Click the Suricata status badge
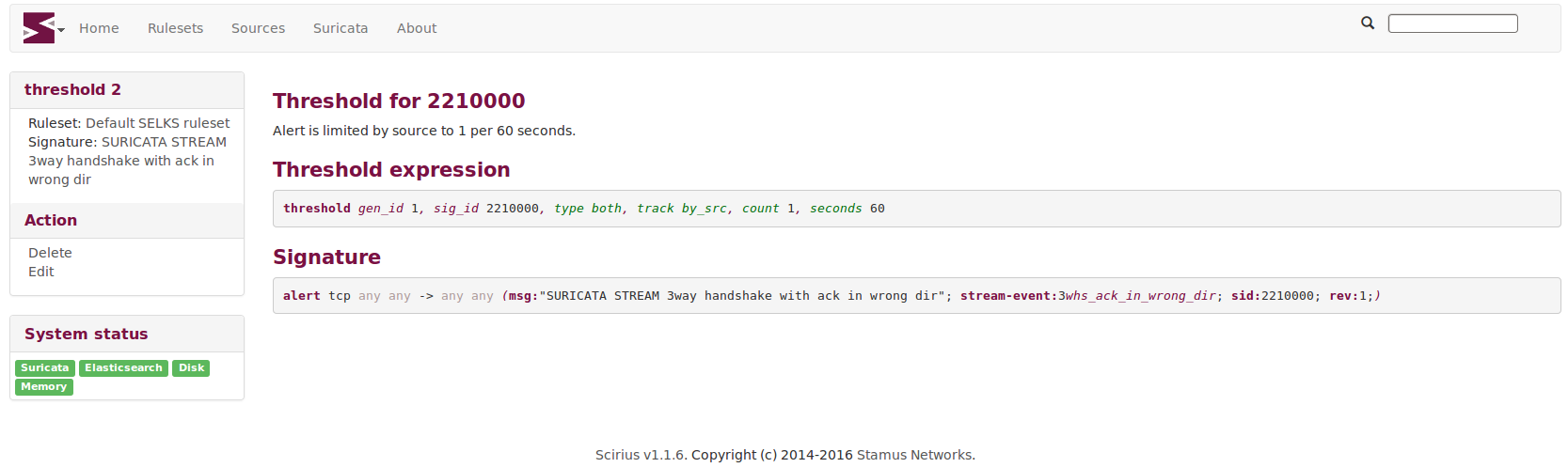This screenshot has height=468, width=1568. pyautogui.click(x=45, y=368)
